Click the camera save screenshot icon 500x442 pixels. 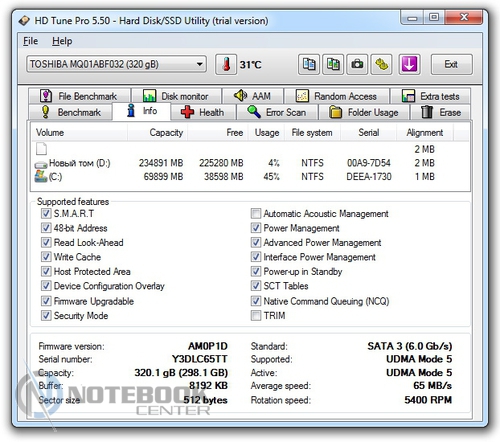coord(357,64)
